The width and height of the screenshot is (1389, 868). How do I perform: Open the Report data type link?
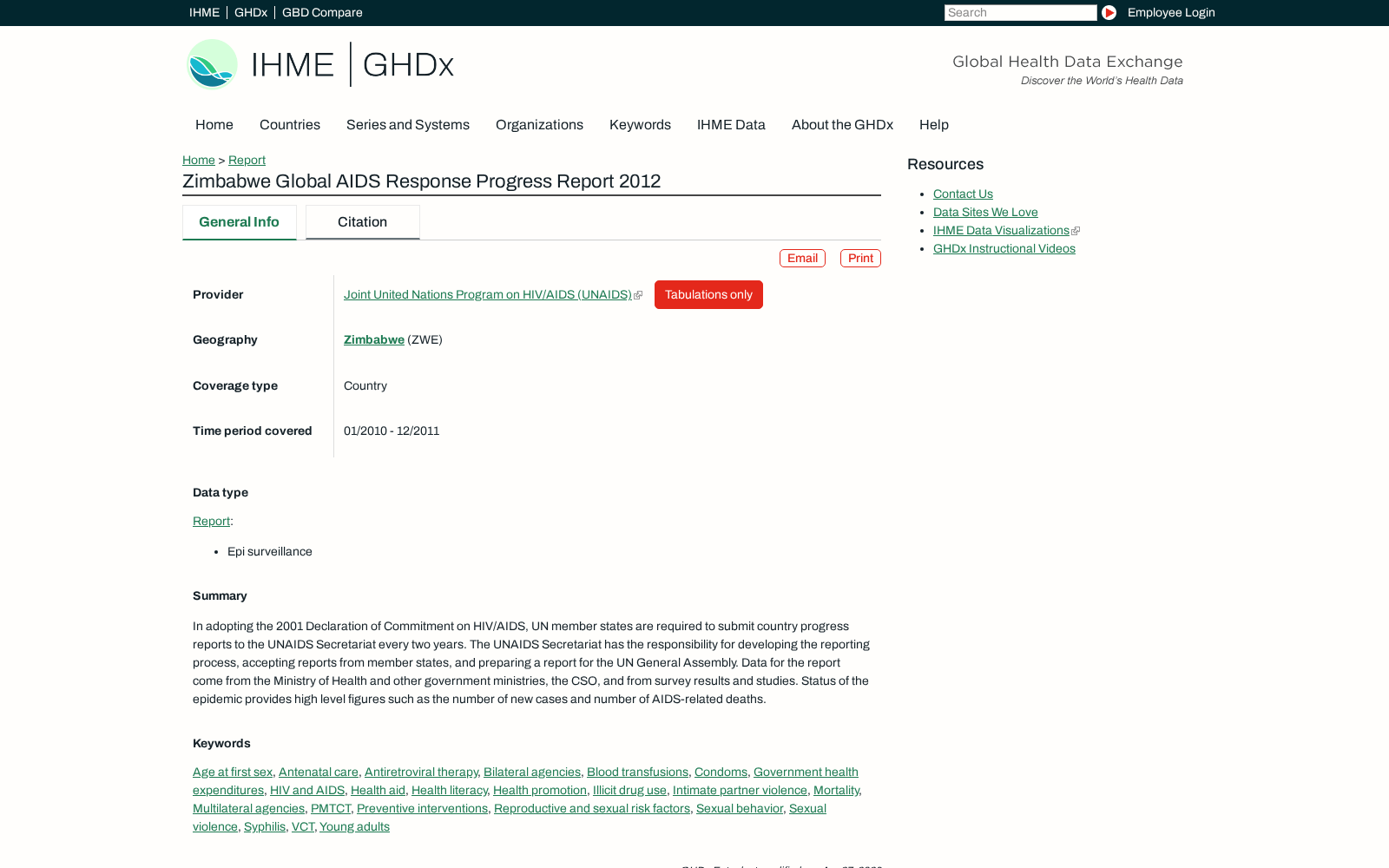[x=211, y=521]
